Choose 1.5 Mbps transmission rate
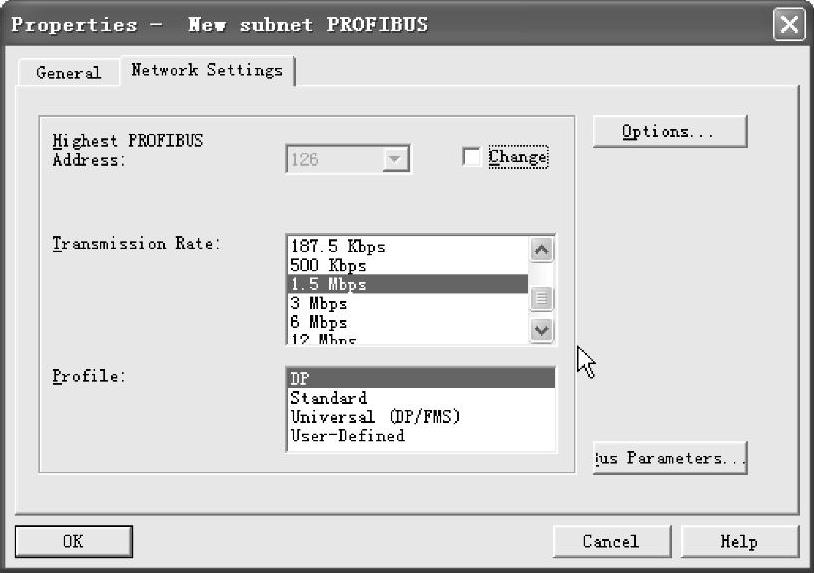Image resolution: width=814 pixels, height=573 pixels. (x=408, y=284)
